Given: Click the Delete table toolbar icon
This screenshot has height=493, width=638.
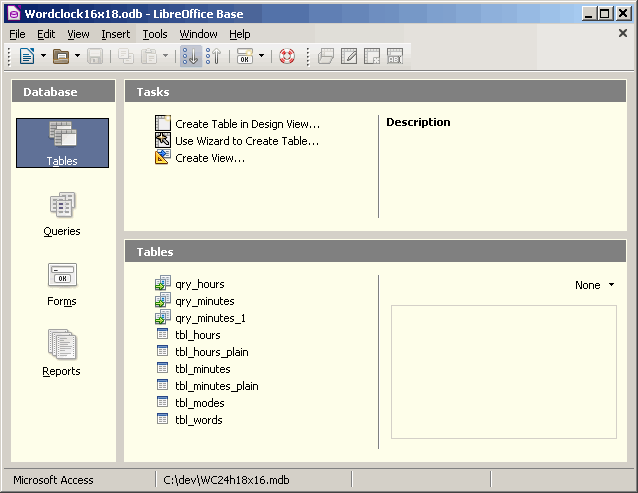Looking at the screenshot, I should [372, 56].
